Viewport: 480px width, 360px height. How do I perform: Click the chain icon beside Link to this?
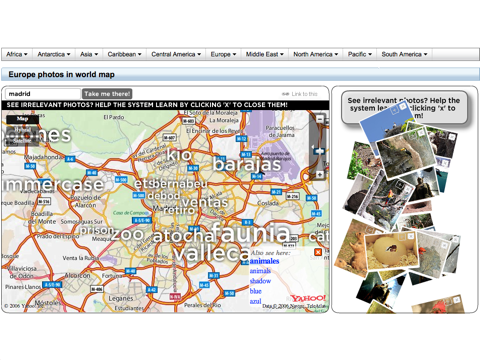pos(285,94)
